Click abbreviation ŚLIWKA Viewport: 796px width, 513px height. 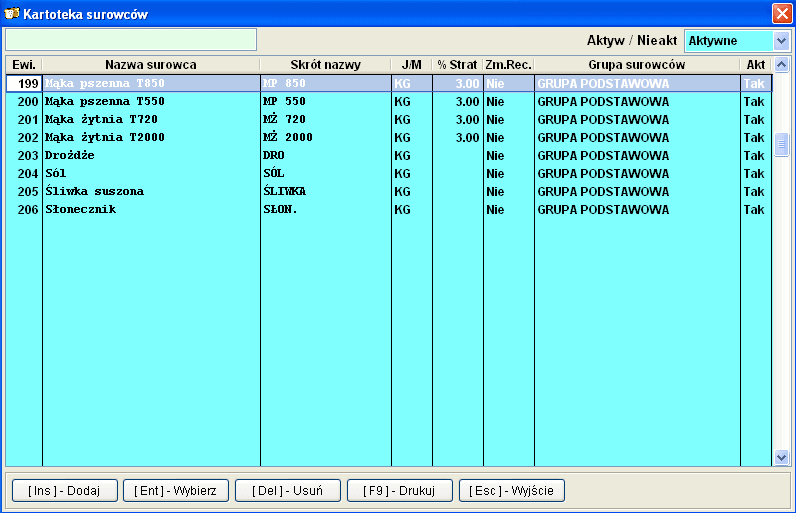(x=284, y=191)
